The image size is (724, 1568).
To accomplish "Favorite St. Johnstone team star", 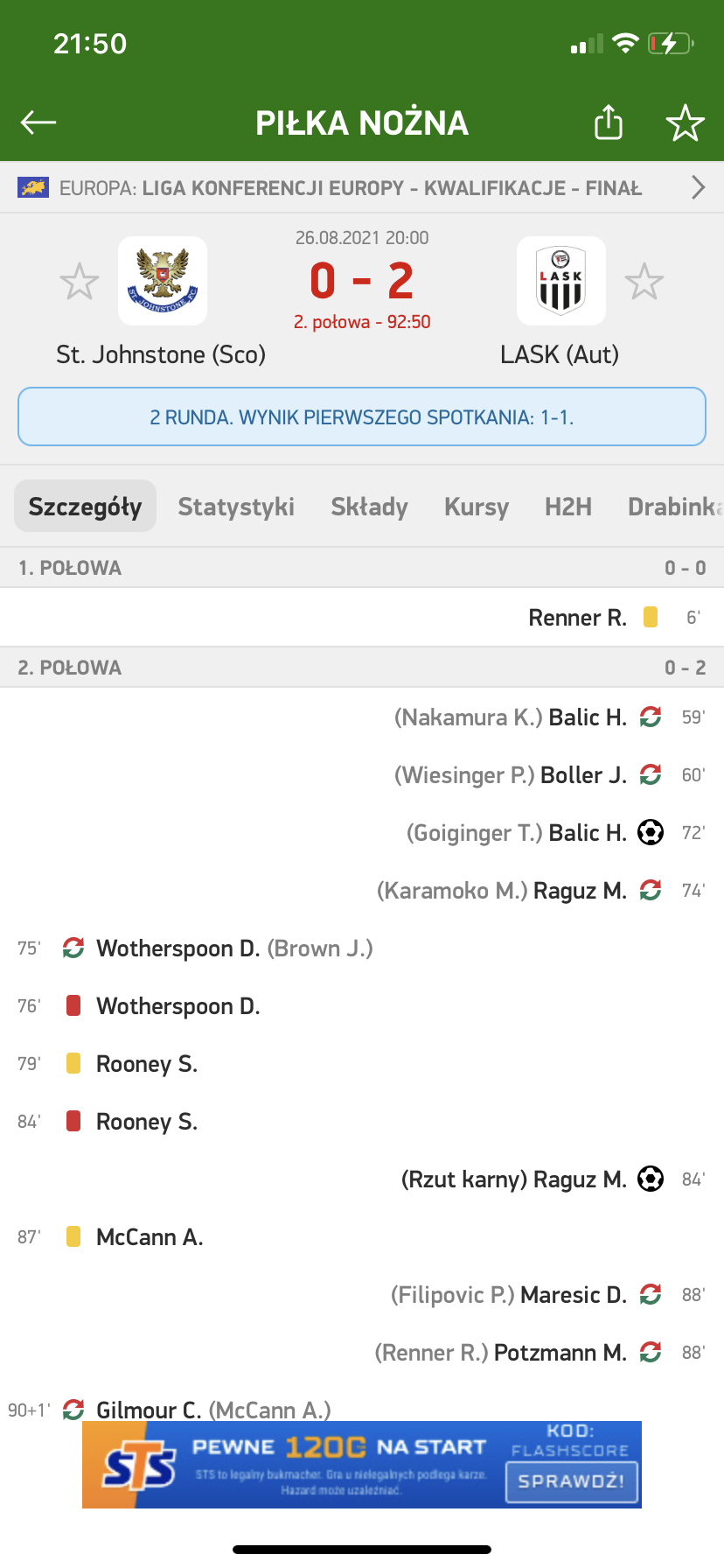I will [x=79, y=282].
